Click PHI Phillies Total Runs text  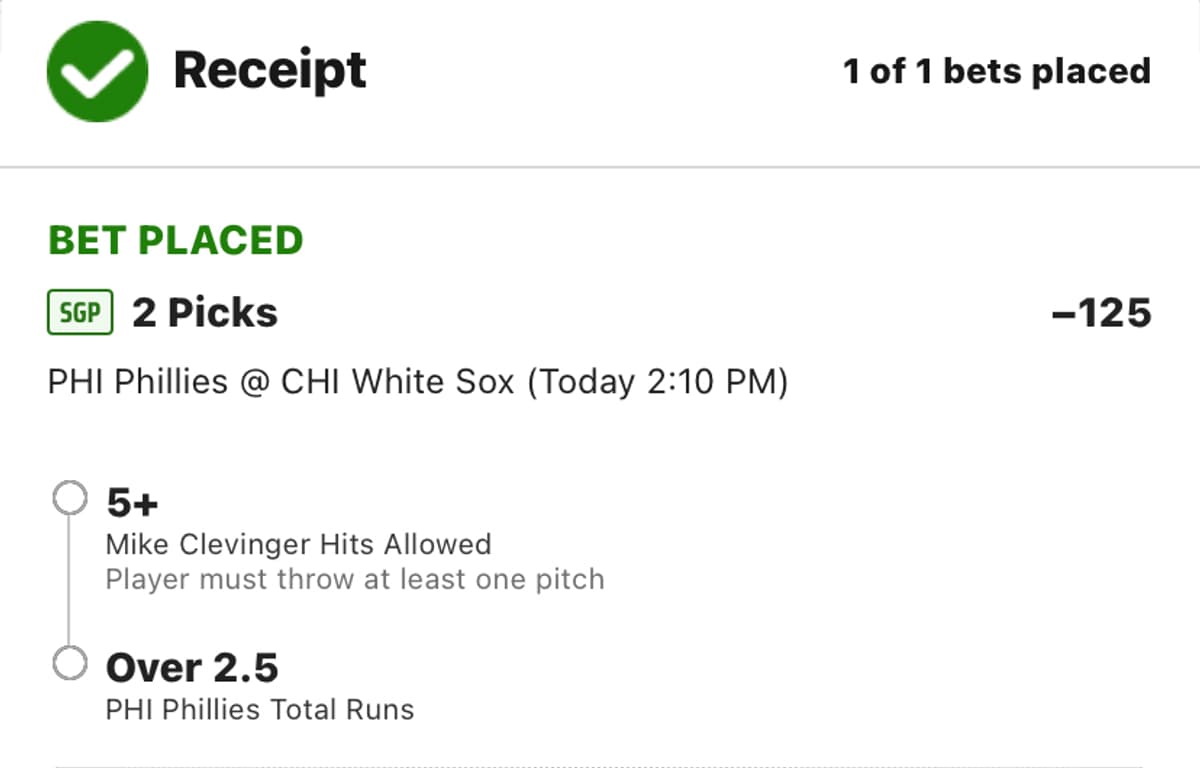(259, 710)
